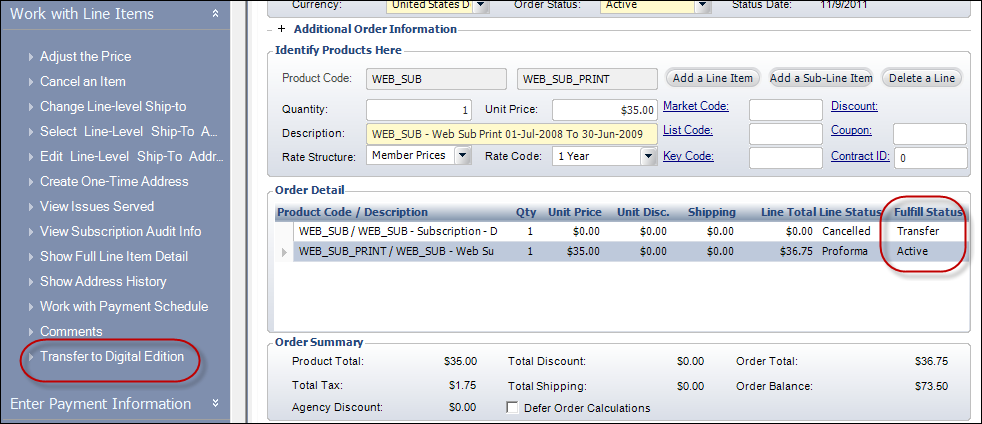
Task: Click Add a Line Item button
Action: coord(713,78)
